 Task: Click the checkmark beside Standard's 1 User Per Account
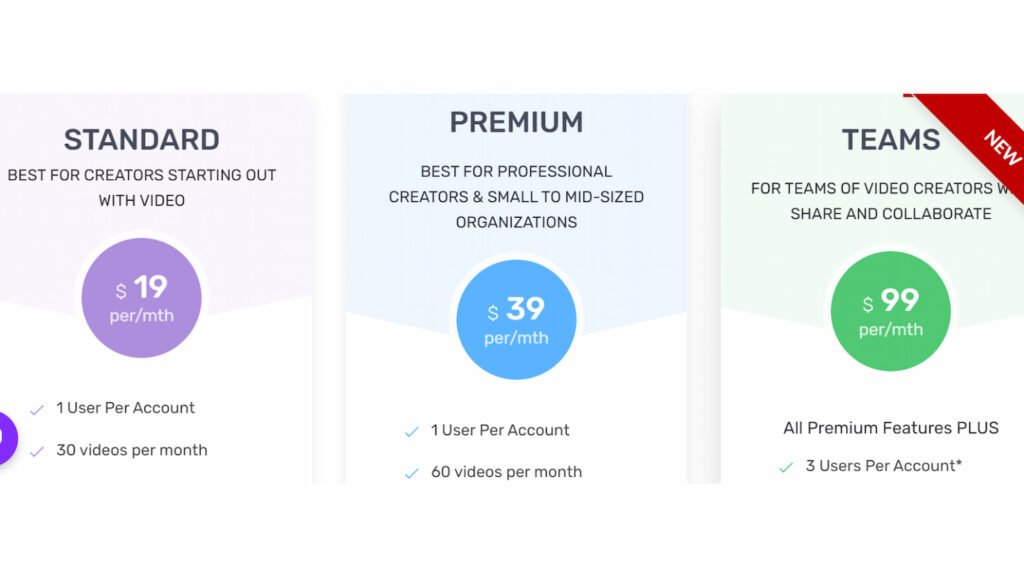pyautogui.click(x=37, y=409)
